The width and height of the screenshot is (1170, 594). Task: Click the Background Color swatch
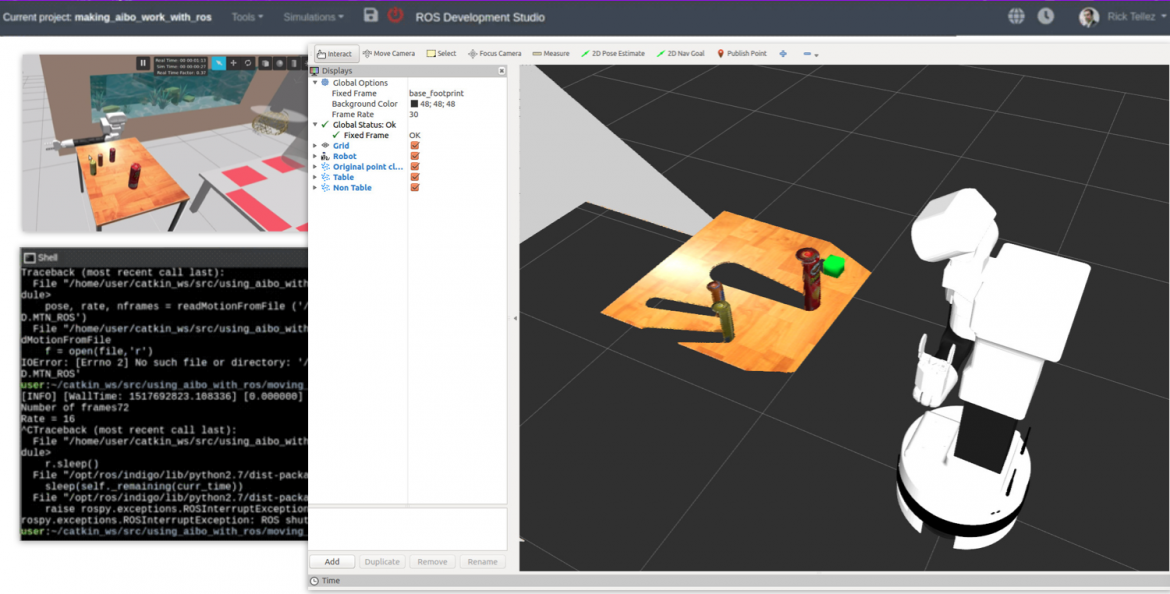tap(414, 104)
